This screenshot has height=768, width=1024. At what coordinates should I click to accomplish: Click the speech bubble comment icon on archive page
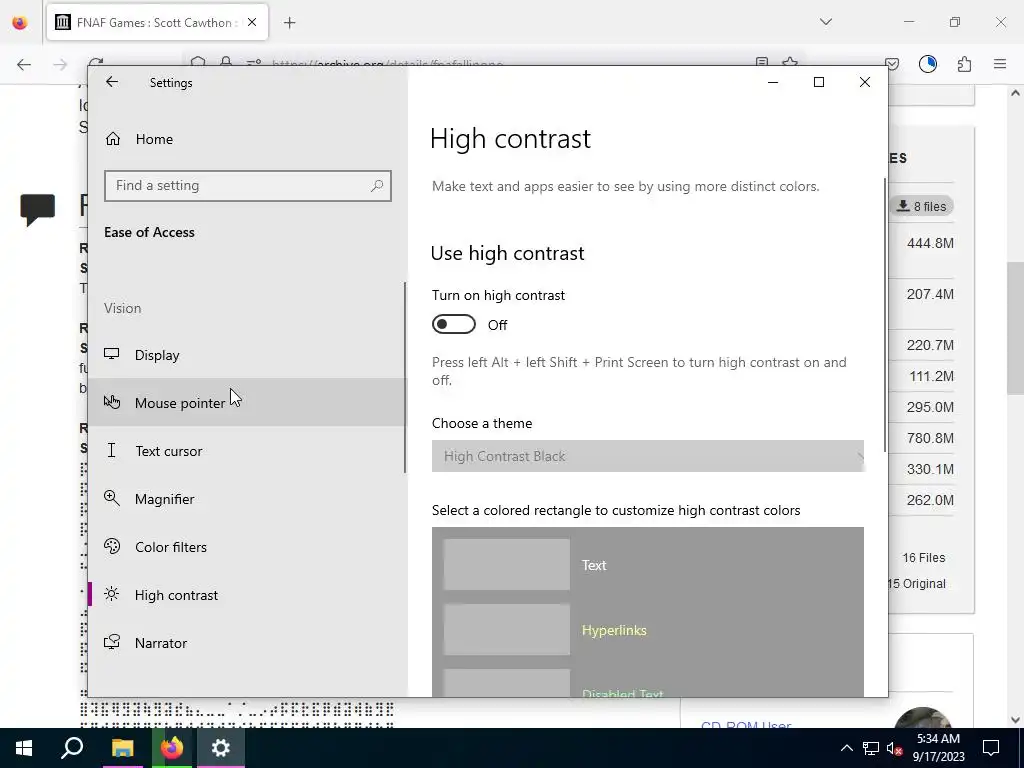(38, 210)
